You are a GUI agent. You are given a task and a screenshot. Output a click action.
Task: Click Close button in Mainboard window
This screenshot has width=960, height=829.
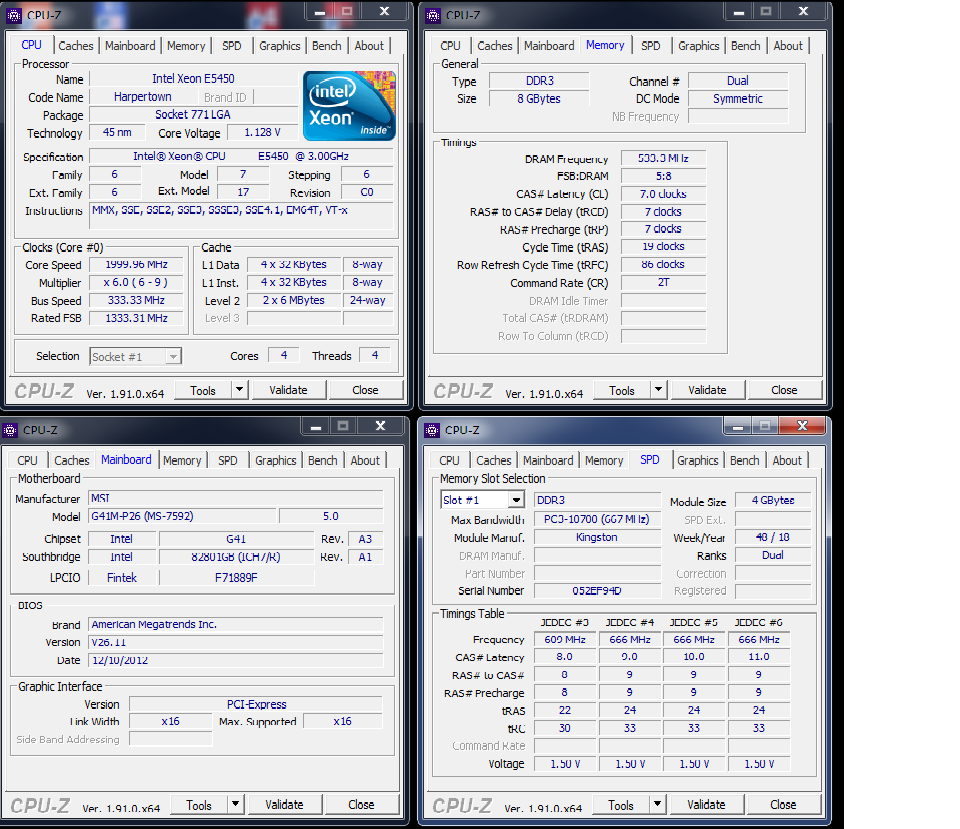point(361,805)
